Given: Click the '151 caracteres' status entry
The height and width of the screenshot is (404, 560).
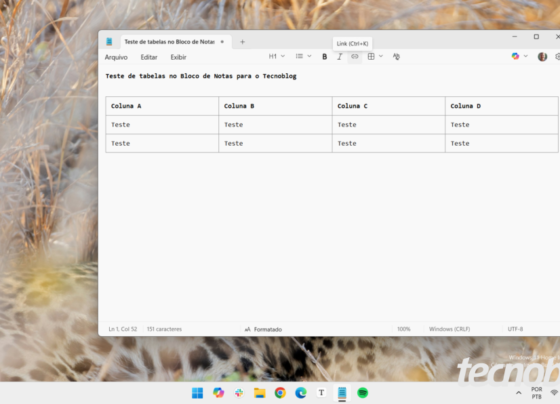Looking at the screenshot, I should [x=164, y=329].
